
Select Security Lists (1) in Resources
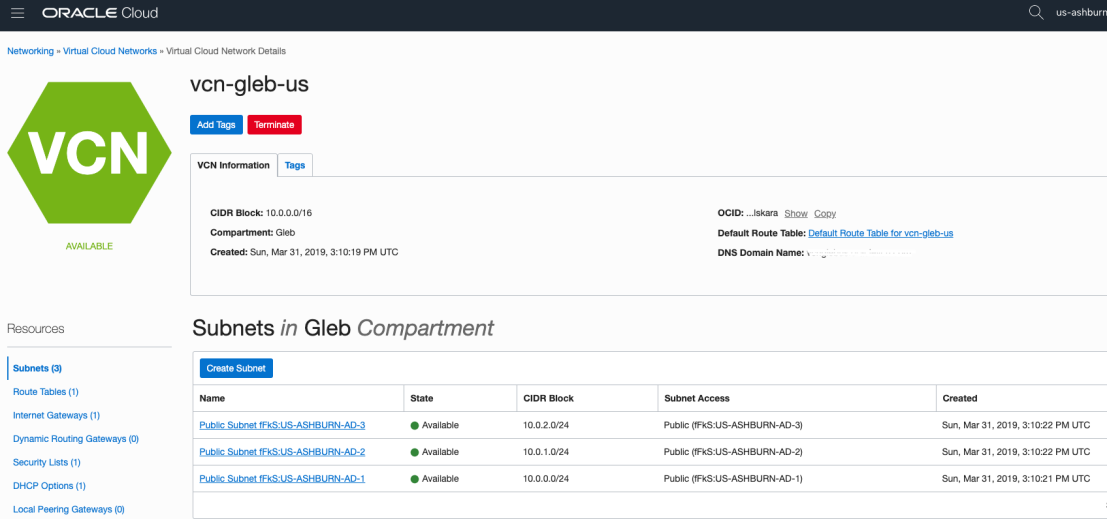pyautogui.click(x=47, y=463)
